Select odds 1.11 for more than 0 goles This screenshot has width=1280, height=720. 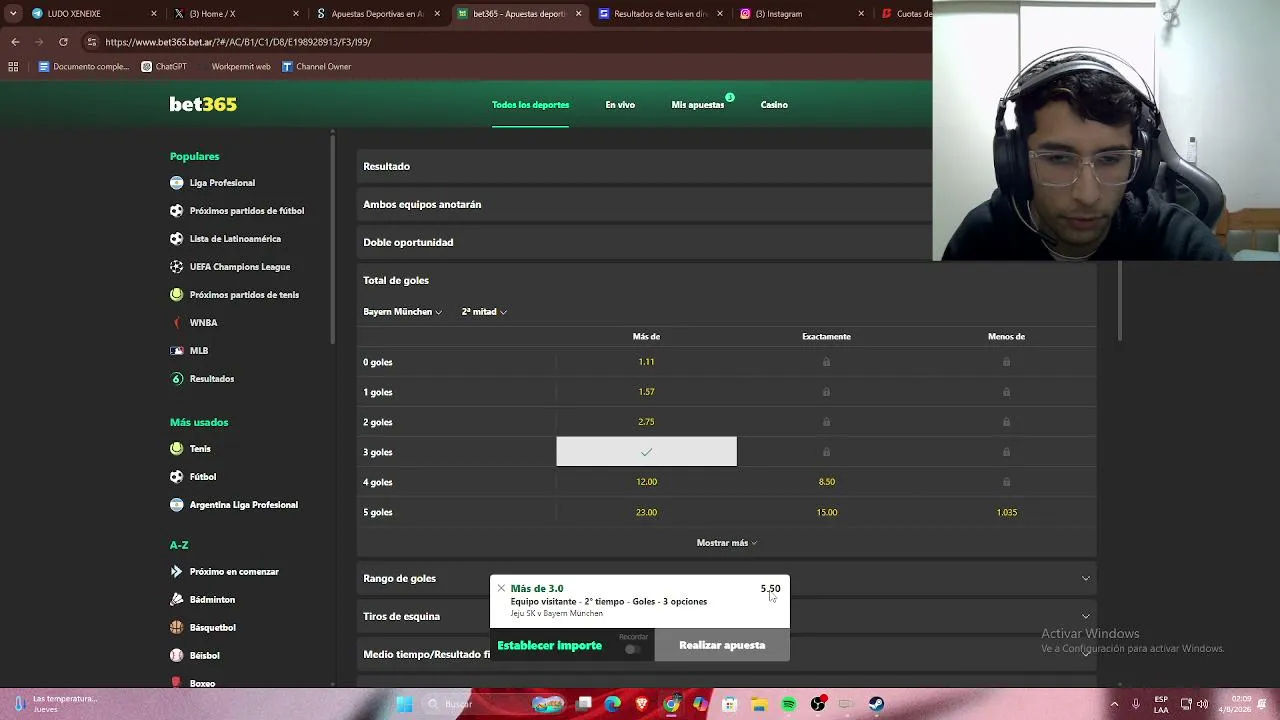point(646,362)
